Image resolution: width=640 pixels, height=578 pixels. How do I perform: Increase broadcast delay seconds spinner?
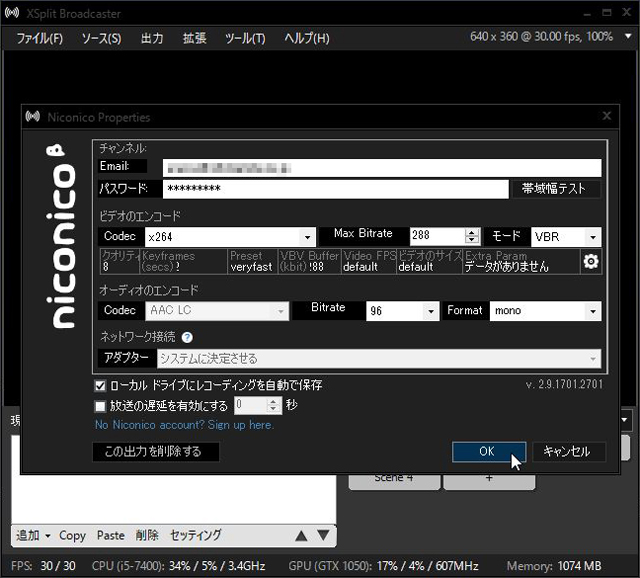[273, 402]
